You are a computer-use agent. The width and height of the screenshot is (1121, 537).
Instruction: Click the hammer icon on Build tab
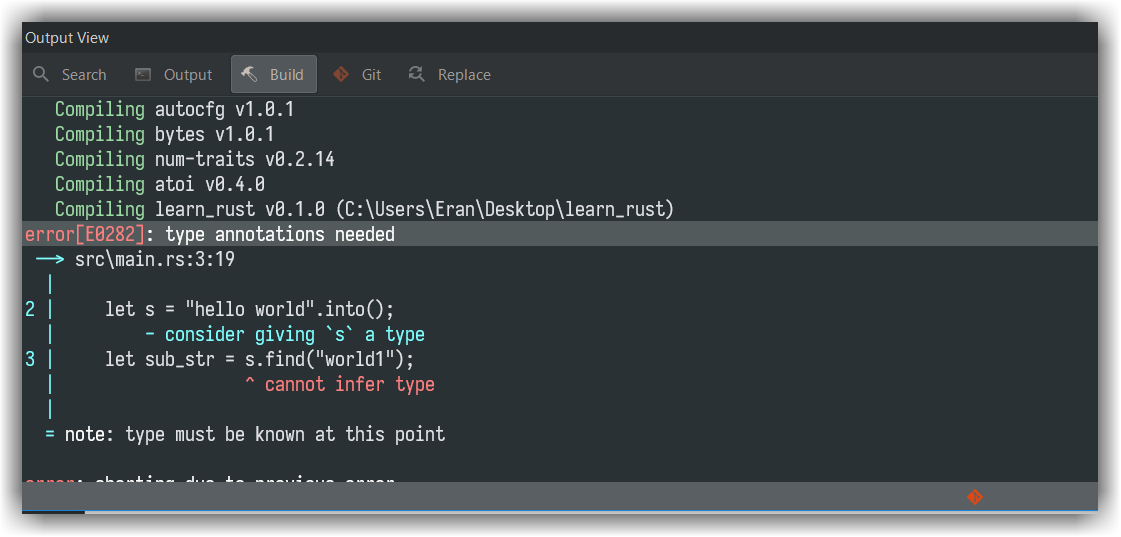tap(250, 74)
